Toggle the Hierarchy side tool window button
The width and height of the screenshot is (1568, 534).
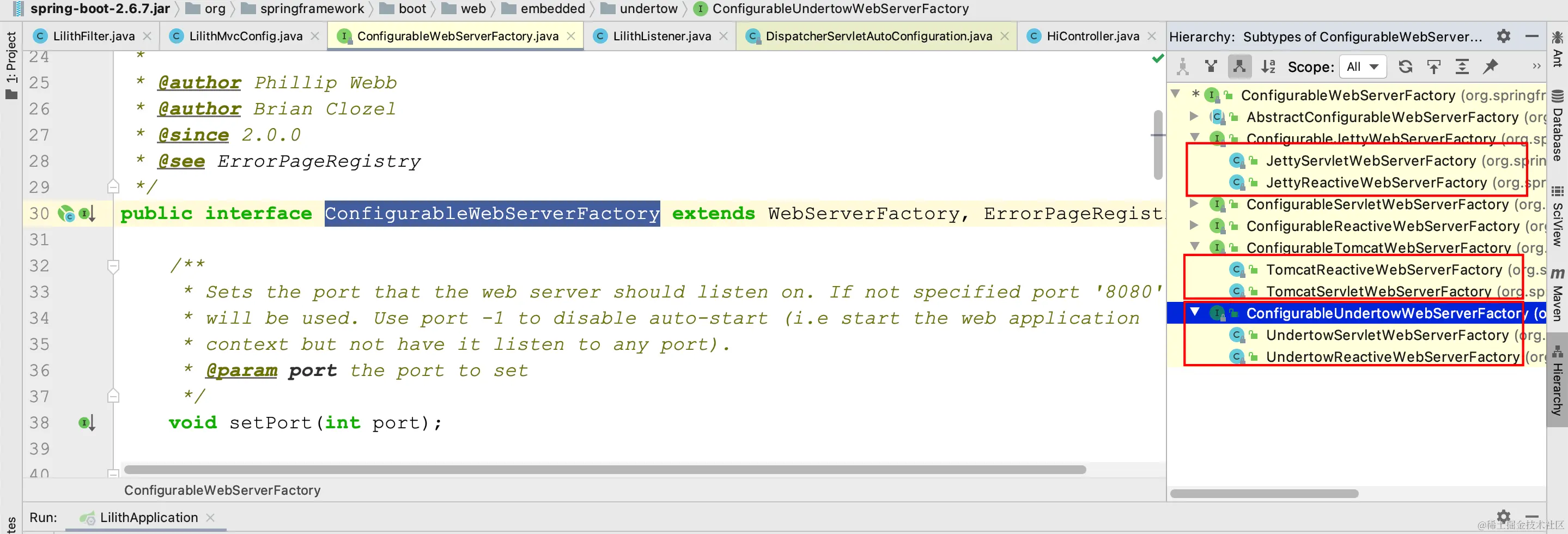[1558, 380]
